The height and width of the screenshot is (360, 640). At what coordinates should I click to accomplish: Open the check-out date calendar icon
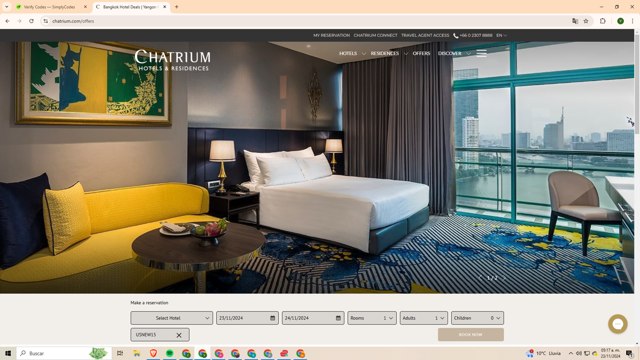pos(338,318)
